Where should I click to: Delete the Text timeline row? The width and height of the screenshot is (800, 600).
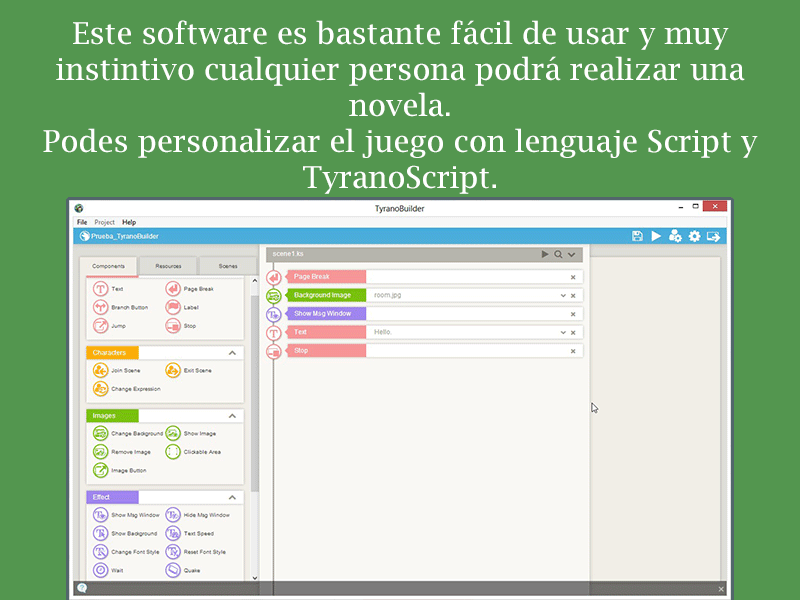(573, 332)
